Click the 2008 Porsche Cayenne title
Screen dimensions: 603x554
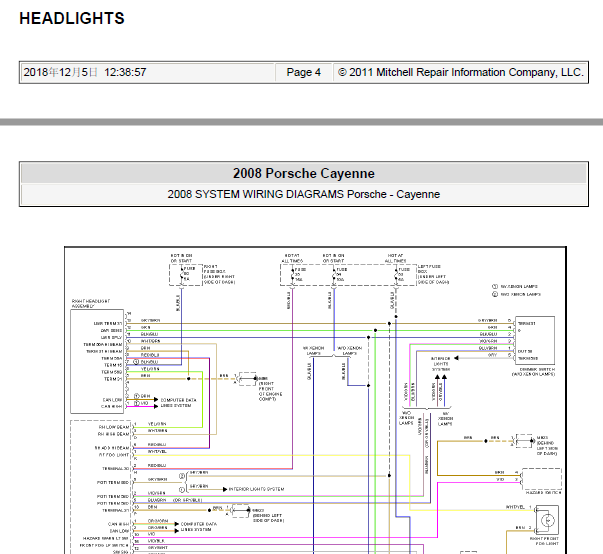click(303, 173)
